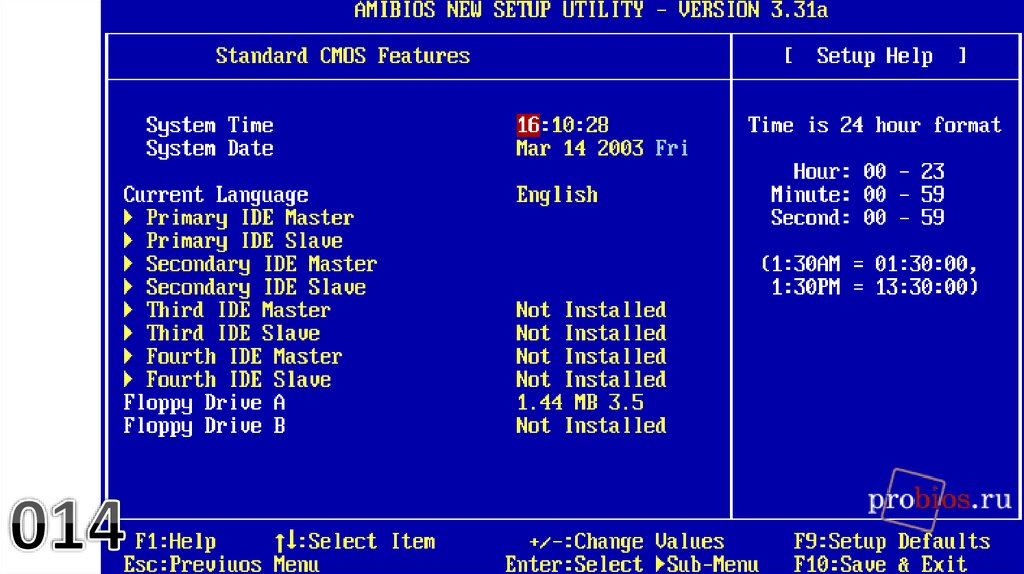Select the Floppy Drive B option
This screenshot has height=574, width=1024.
[x=204, y=426]
